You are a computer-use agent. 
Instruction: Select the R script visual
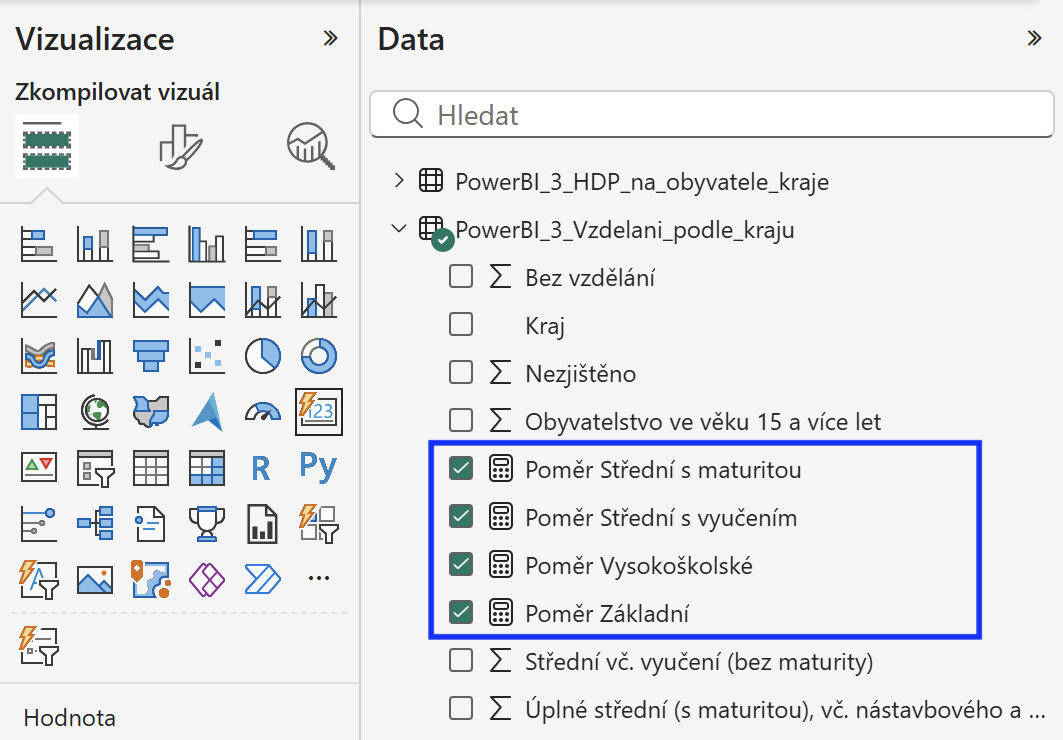[x=260, y=468]
